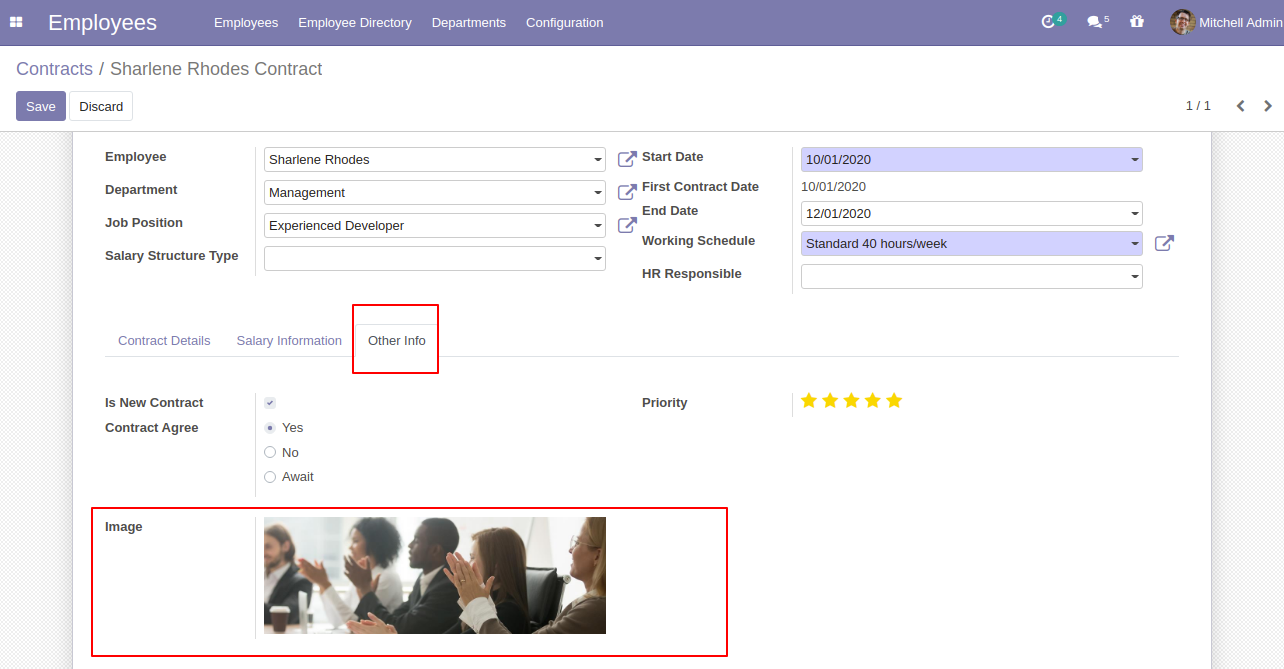Image resolution: width=1284 pixels, height=669 pixels.
Task: Select No for Contract Agree
Action: pos(270,452)
